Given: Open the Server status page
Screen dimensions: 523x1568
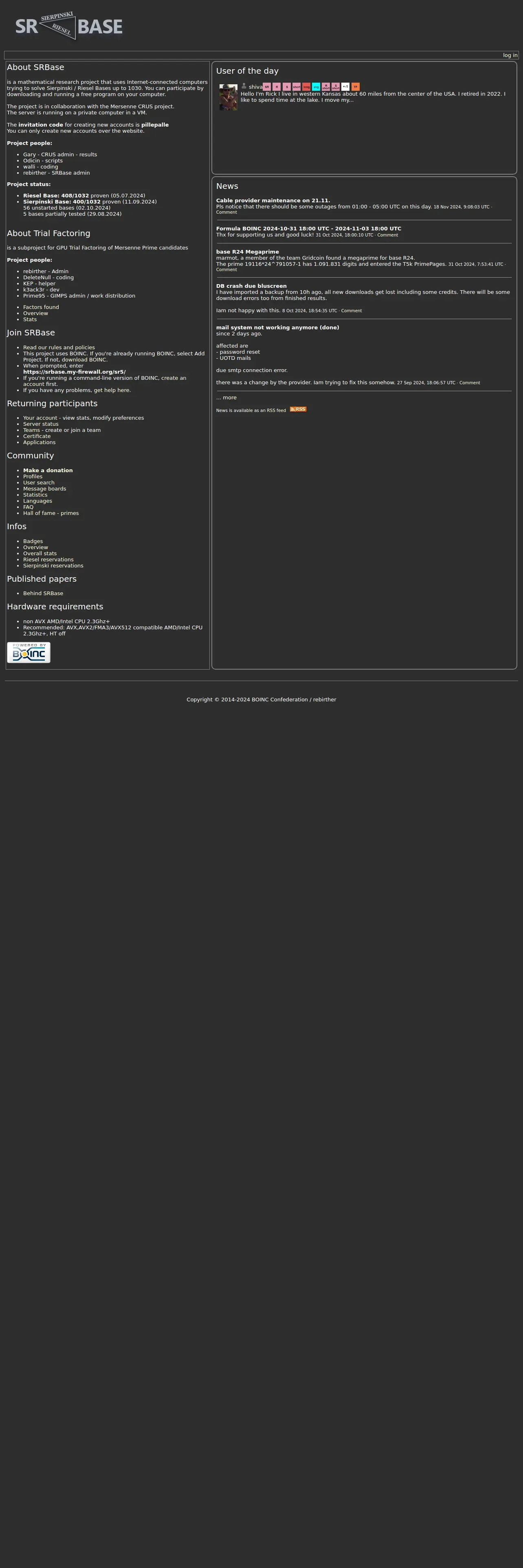Looking at the screenshot, I should click(x=41, y=424).
